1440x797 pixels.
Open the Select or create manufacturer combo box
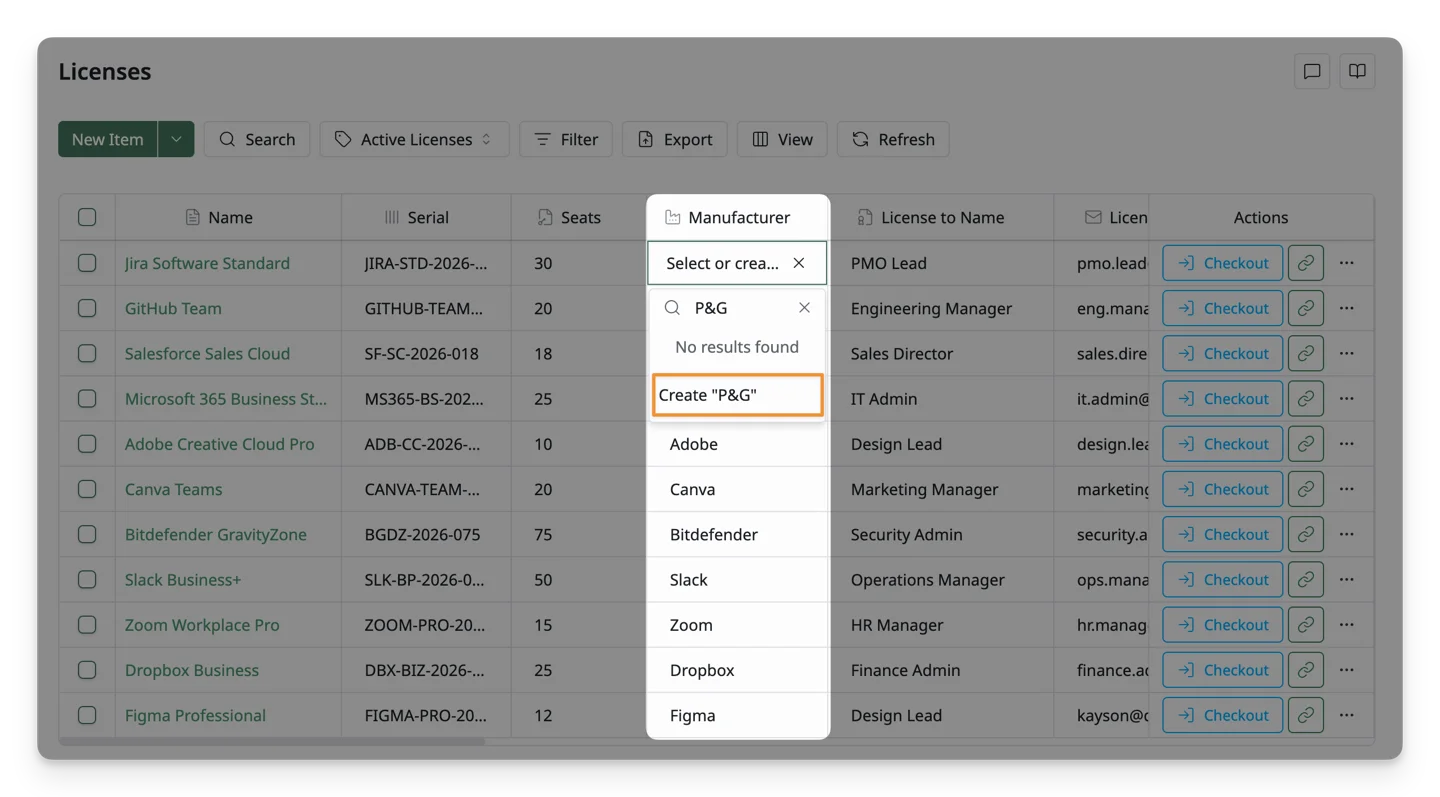point(737,263)
